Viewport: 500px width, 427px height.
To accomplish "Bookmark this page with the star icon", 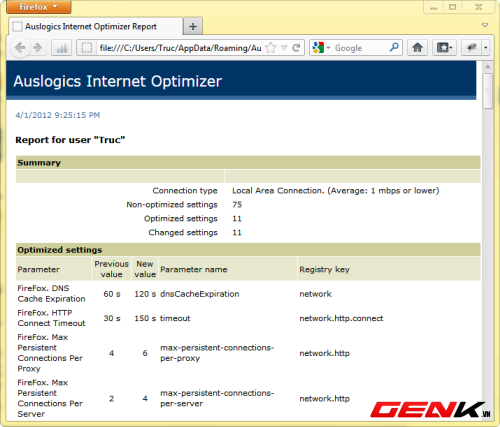I will [x=271, y=48].
